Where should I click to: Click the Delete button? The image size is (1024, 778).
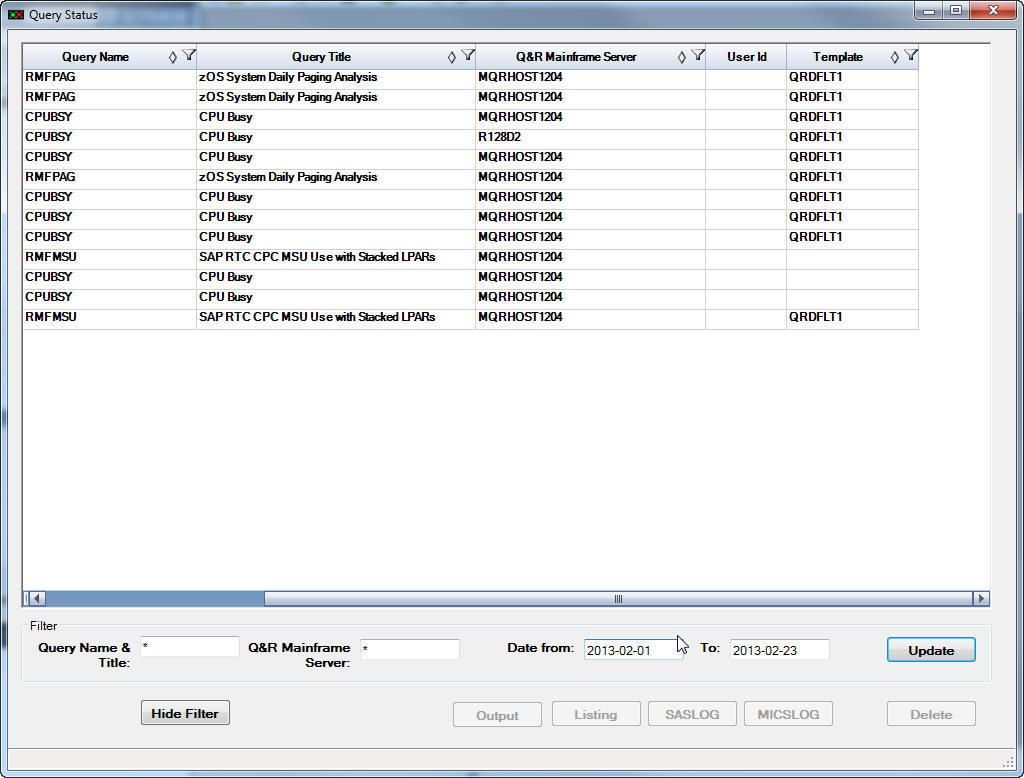931,714
